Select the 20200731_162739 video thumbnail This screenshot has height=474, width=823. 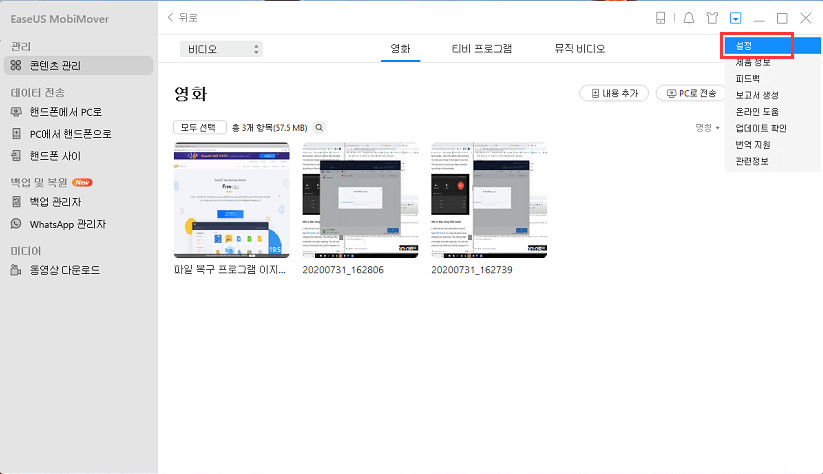pyautogui.click(x=489, y=200)
